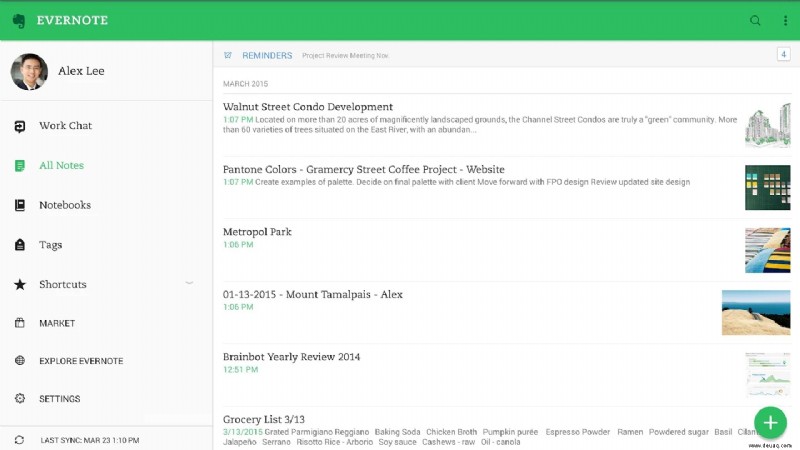Click the All Notes icon

click(20, 166)
